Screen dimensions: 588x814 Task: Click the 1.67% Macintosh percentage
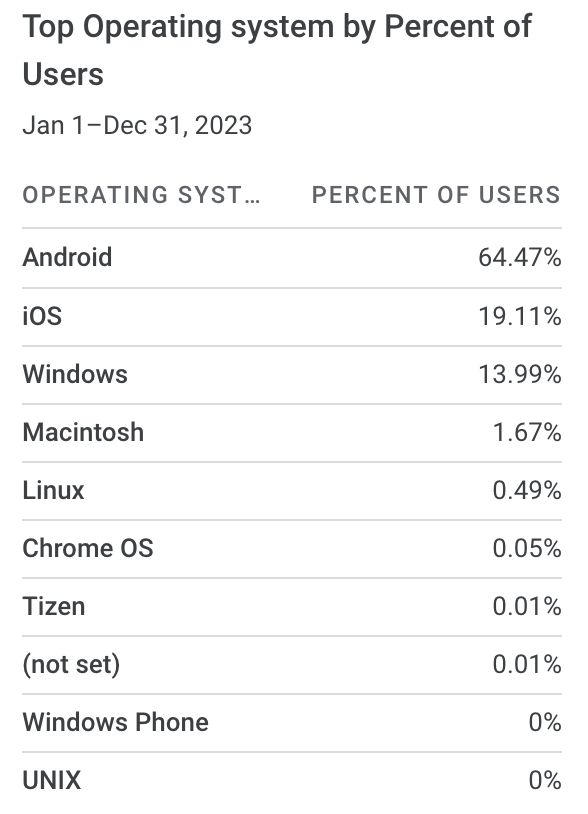click(x=527, y=432)
